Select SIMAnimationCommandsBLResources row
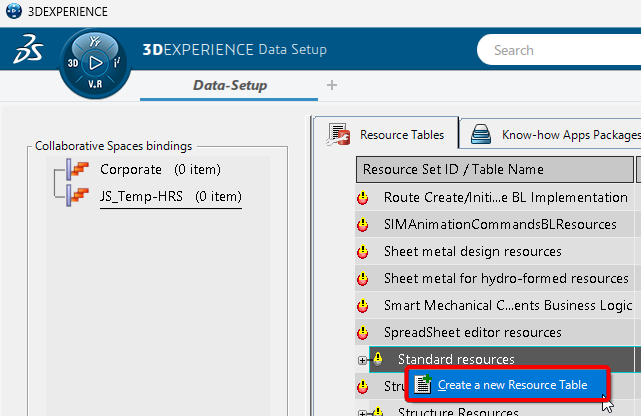 coord(495,224)
